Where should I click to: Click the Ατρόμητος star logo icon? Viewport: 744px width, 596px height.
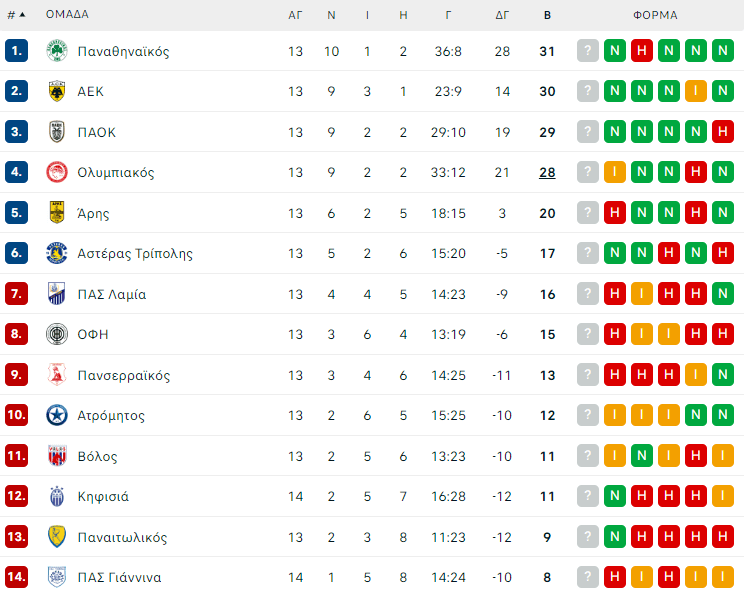click(x=57, y=415)
